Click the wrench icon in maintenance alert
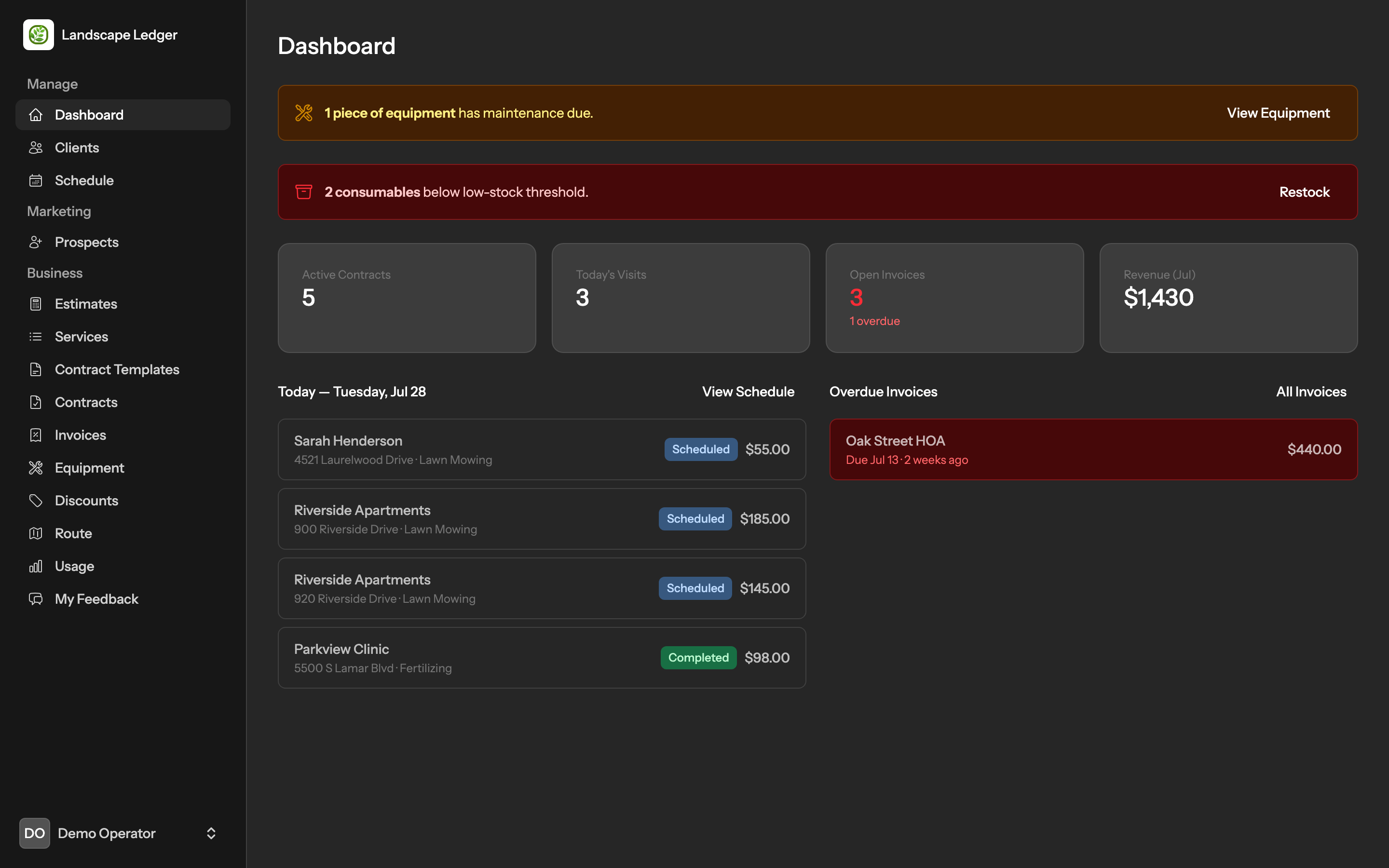 (304, 113)
